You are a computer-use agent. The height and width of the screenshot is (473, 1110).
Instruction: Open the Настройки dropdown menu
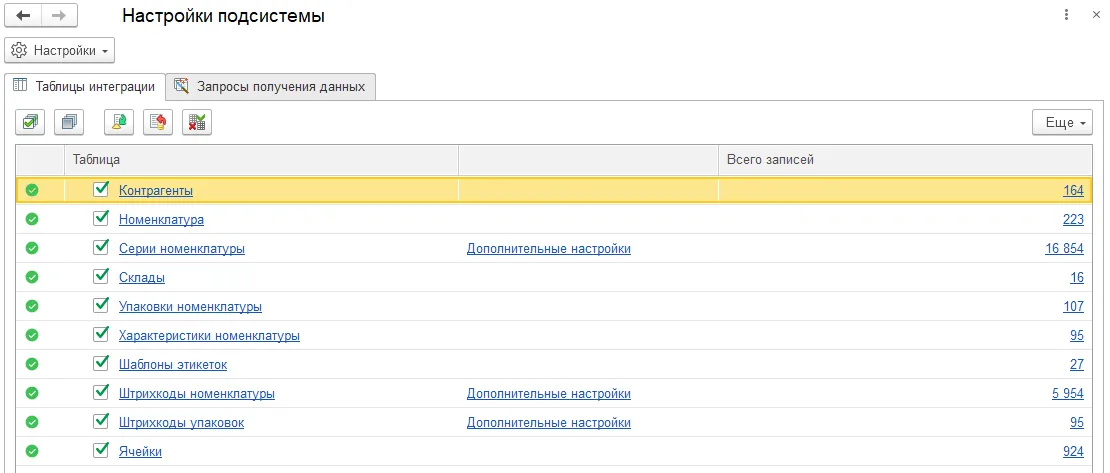60,50
